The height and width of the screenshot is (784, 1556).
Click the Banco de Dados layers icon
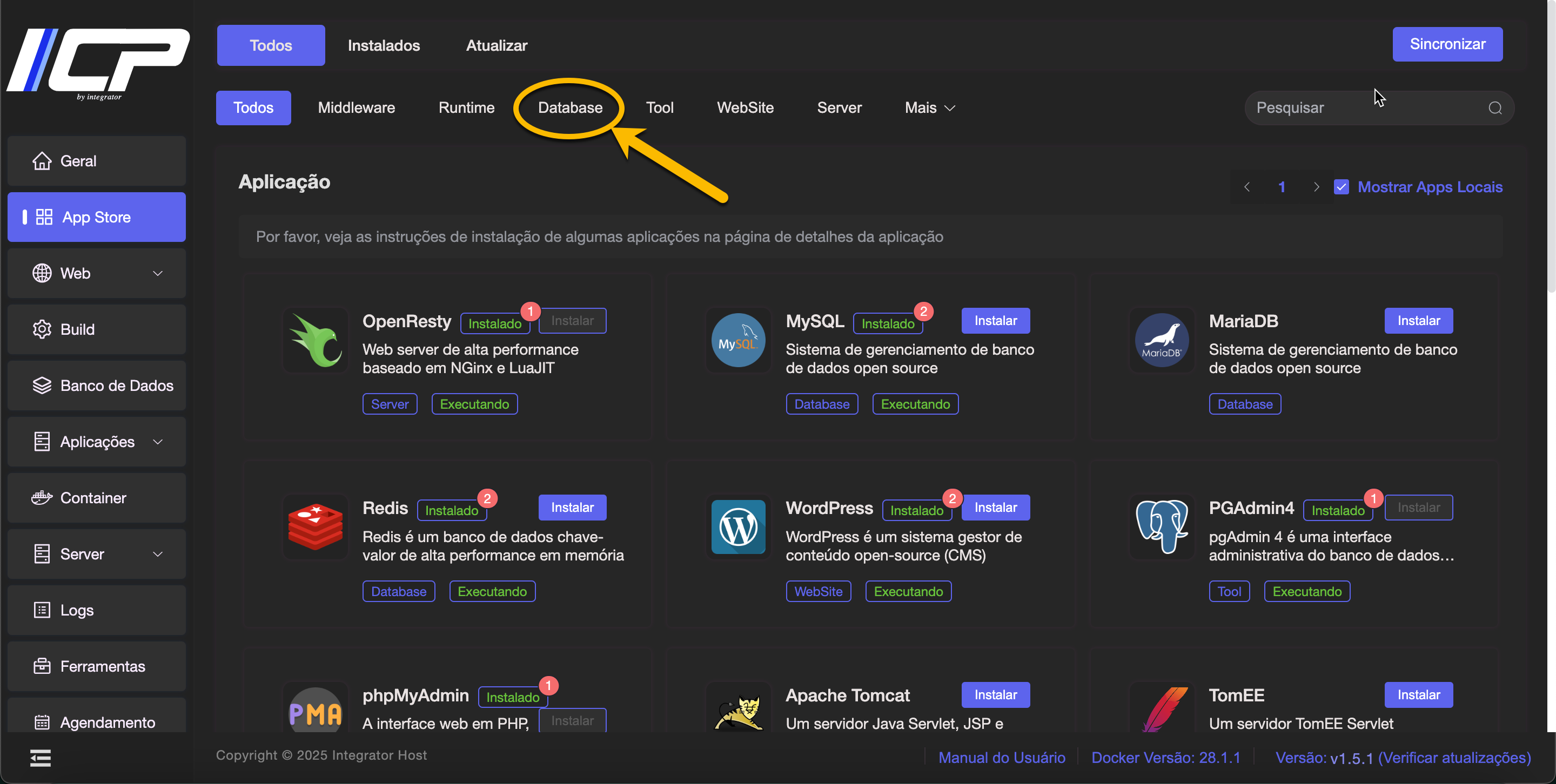click(42, 386)
